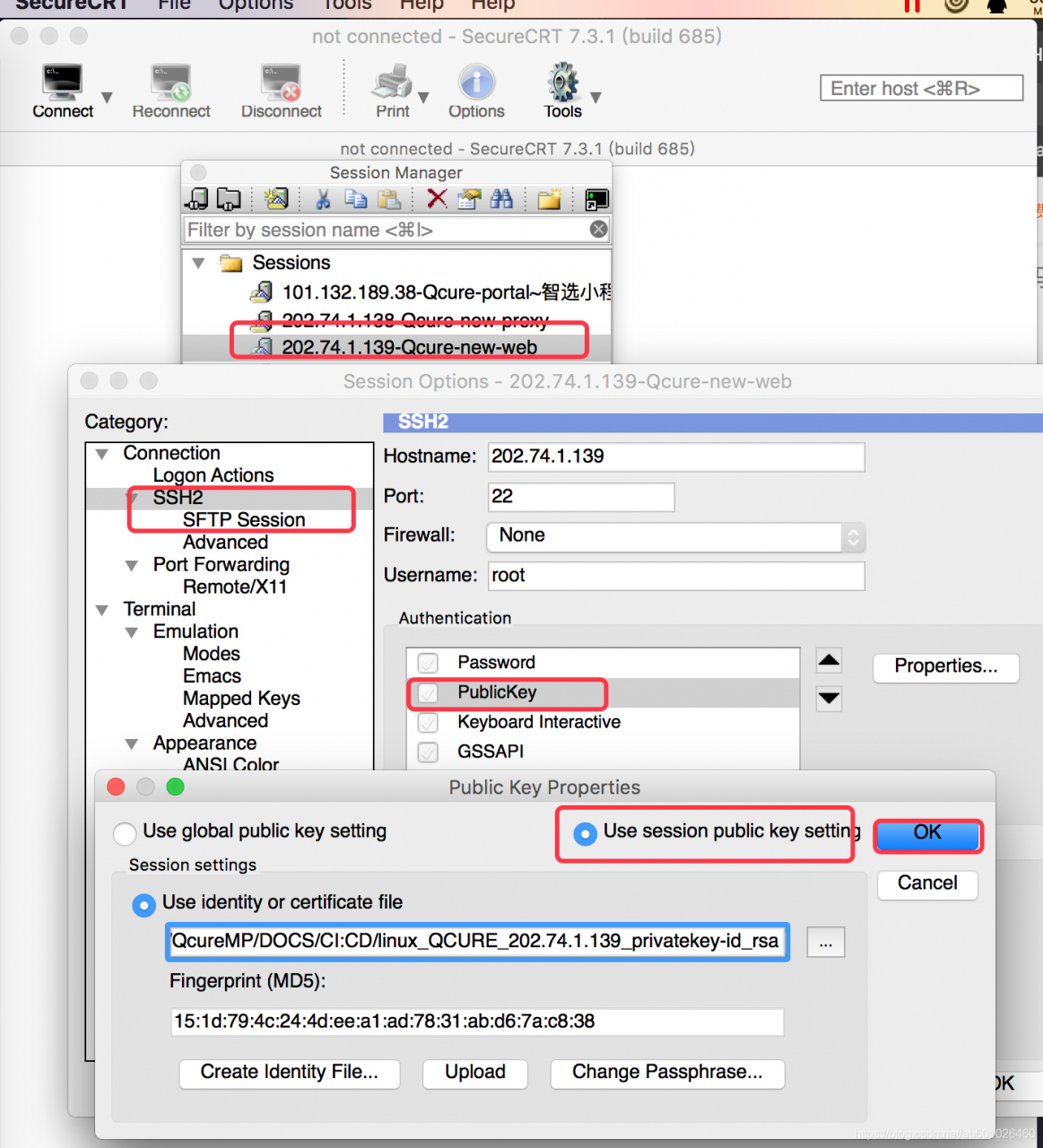Click Connect in Tab icon in Session Manager

tap(197, 199)
